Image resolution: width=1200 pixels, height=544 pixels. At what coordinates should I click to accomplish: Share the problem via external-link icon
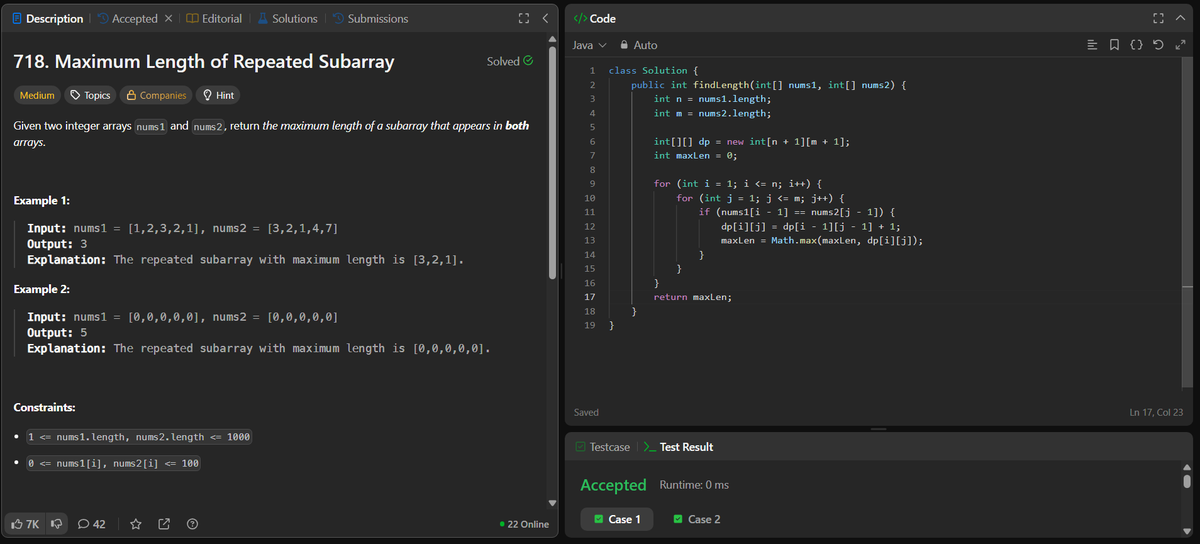pyautogui.click(x=164, y=523)
